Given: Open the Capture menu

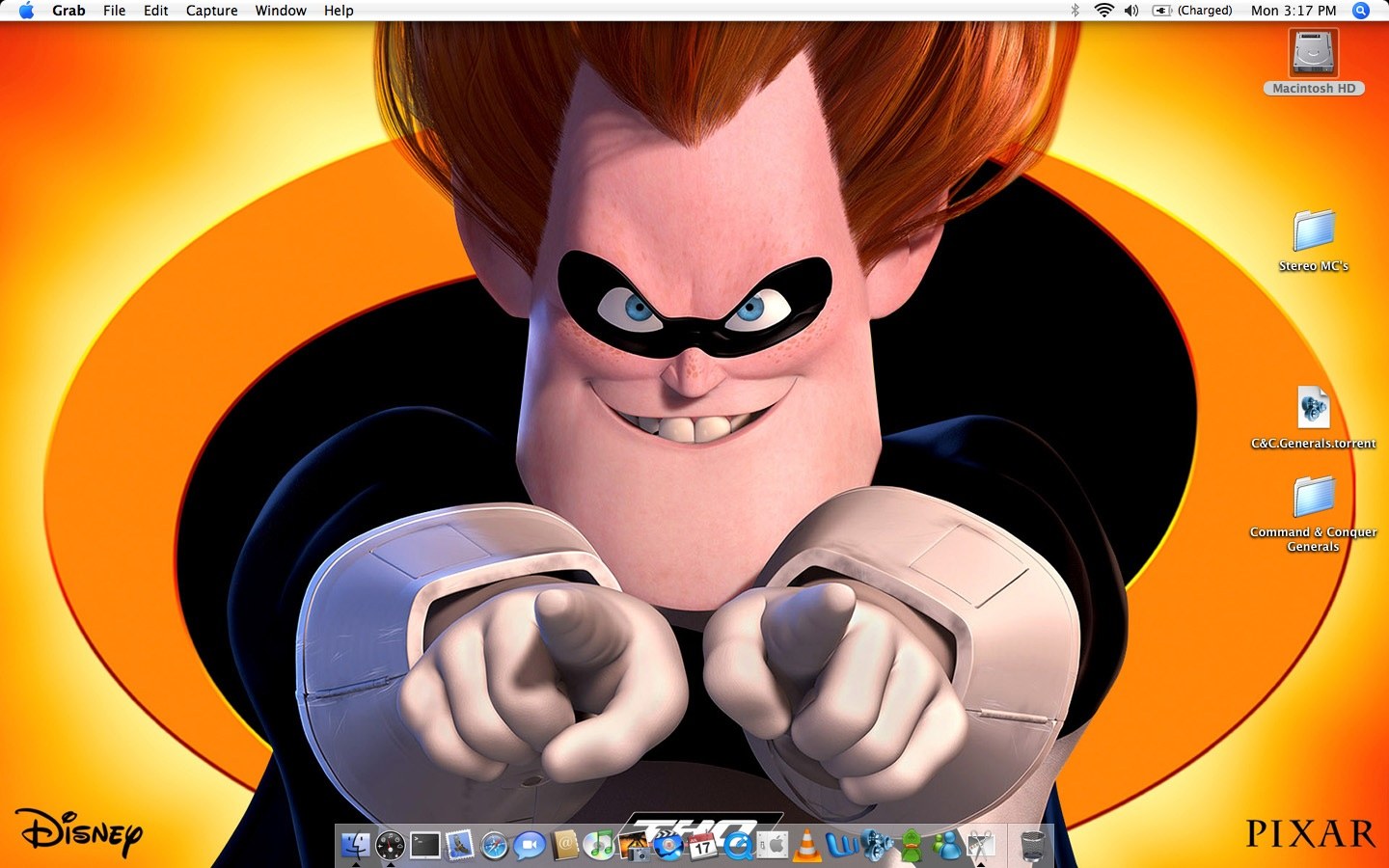Looking at the screenshot, I should [212, 11].
